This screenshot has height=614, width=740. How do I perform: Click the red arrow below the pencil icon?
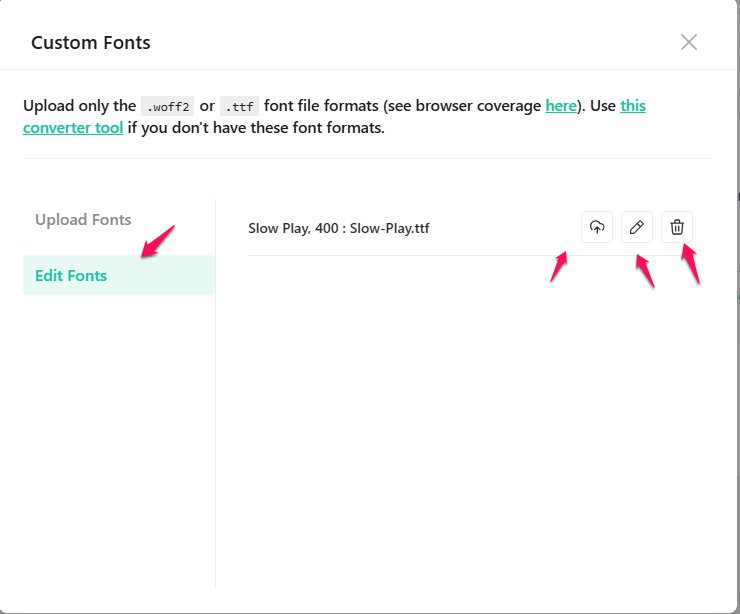(645, 271)
